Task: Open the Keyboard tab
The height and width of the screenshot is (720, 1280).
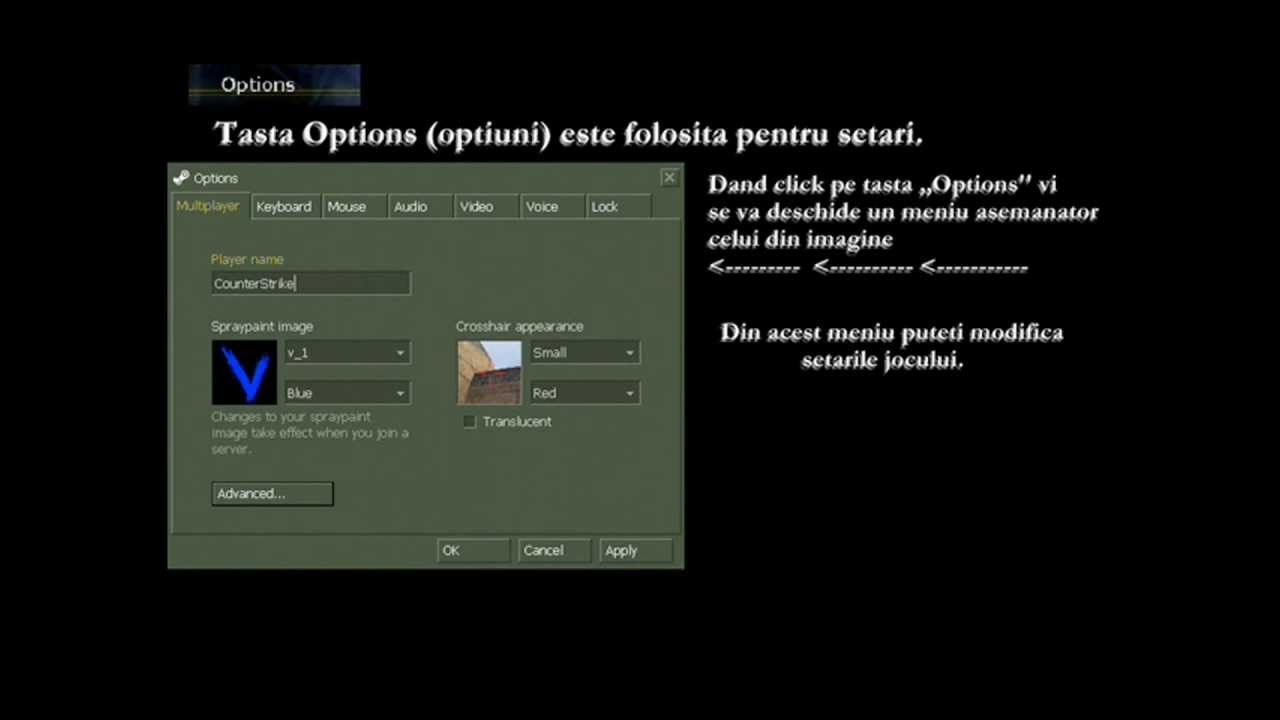Action: (x=284, y=206)
